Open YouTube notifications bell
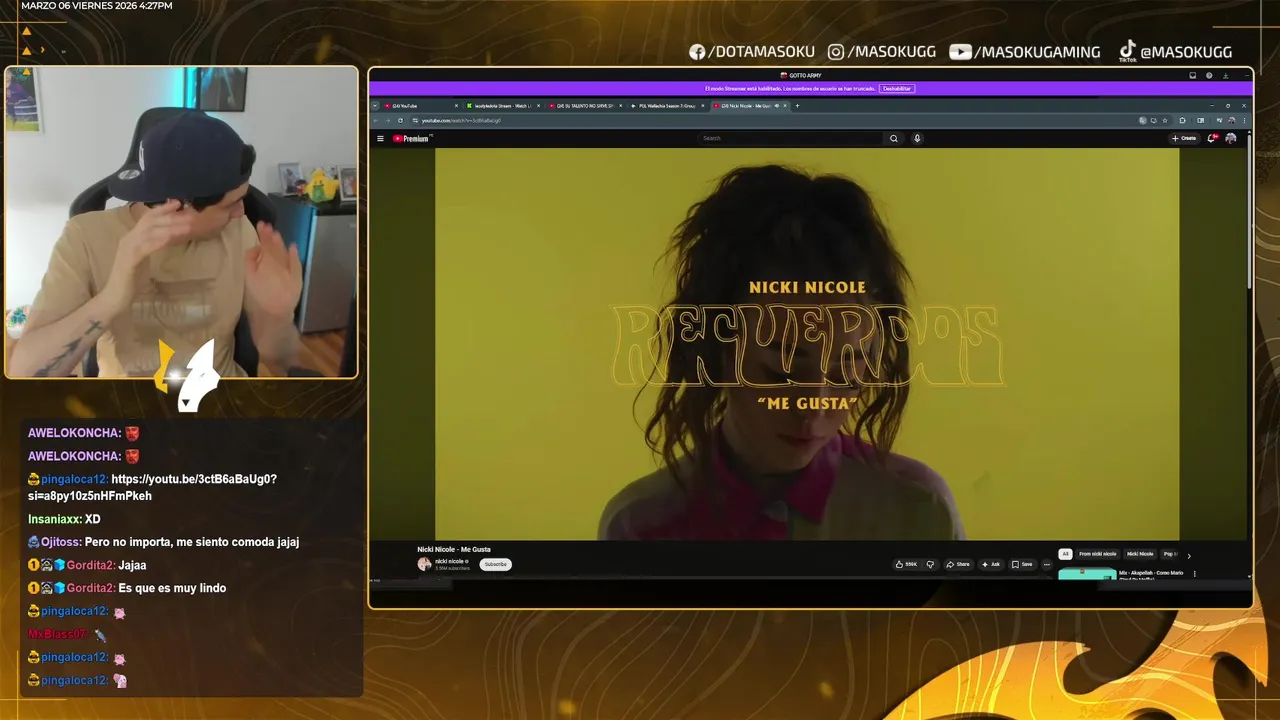1280x720 pixels. tap(1212, 138)
